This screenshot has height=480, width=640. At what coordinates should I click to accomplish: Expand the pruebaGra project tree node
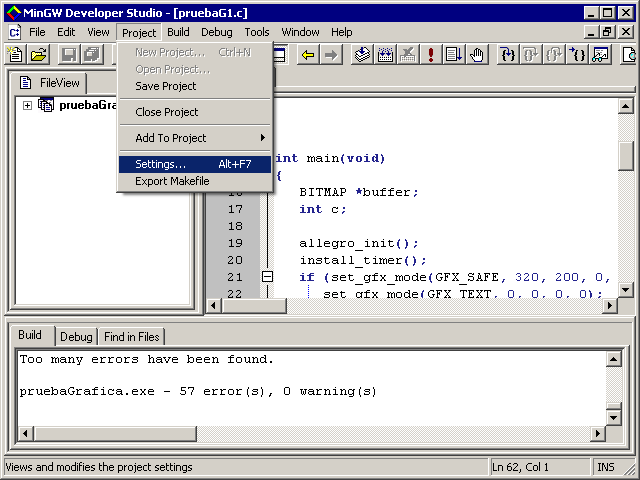(x=27, y=106)
